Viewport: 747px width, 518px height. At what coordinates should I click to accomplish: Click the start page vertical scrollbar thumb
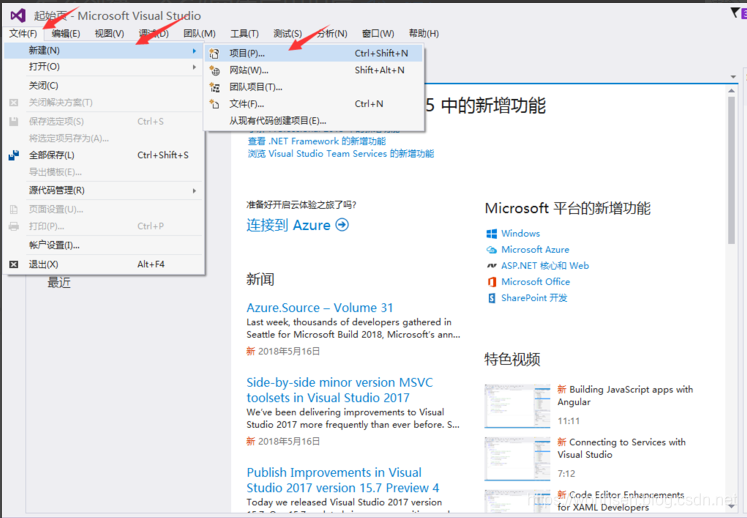tap(732, 170)
